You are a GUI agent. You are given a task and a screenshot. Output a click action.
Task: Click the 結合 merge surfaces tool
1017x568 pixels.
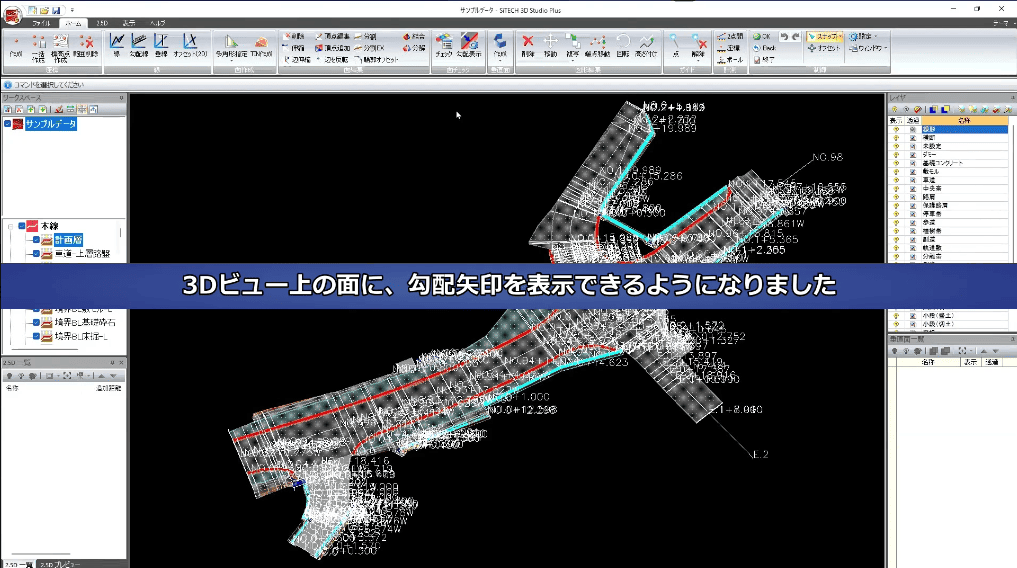(x=414, y=36)
